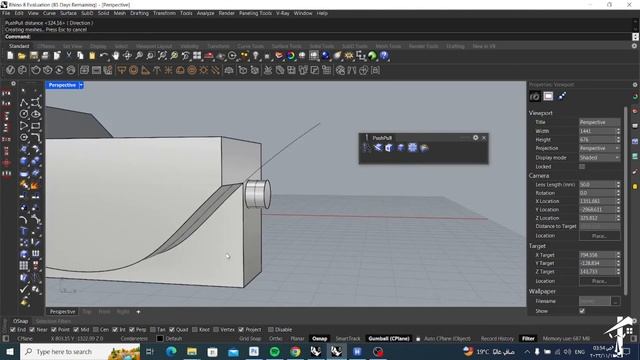
Task: Enable the Tan osnap checkbox
Action: click(153, 330)
